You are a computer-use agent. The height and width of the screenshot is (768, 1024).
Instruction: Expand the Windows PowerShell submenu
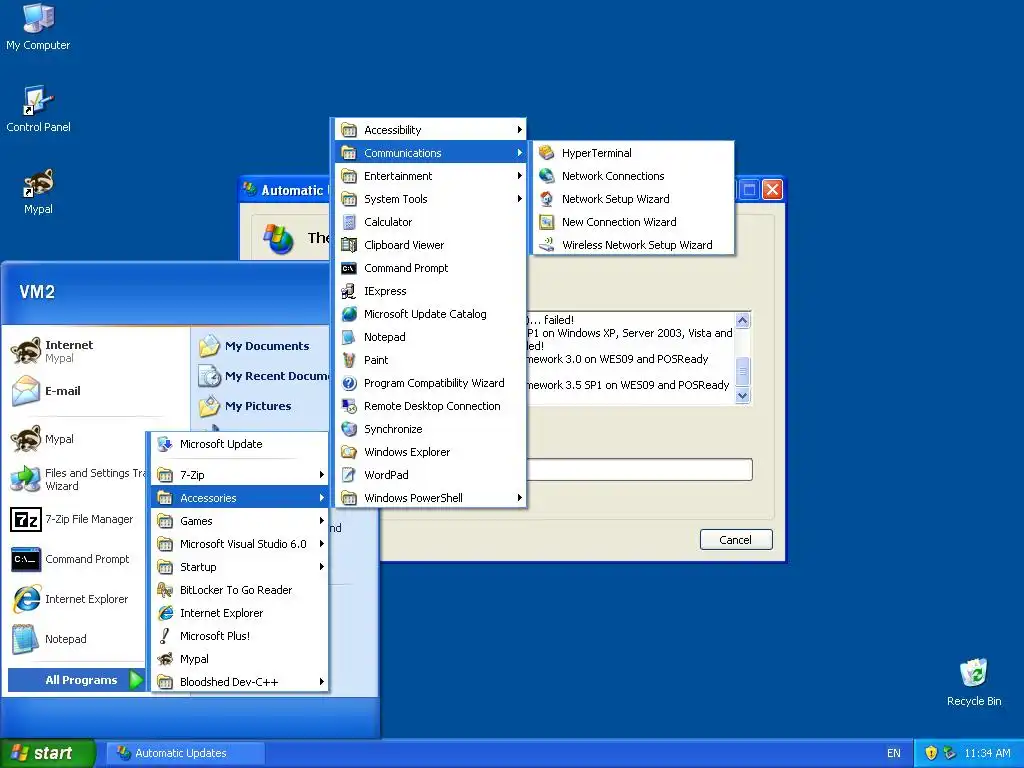[431, 498]
